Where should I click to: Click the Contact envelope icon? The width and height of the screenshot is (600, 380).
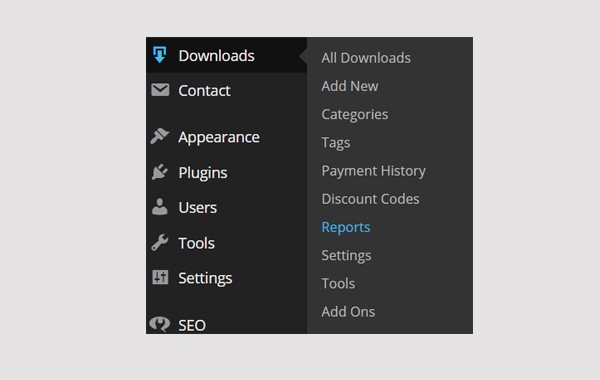(160, 90)
